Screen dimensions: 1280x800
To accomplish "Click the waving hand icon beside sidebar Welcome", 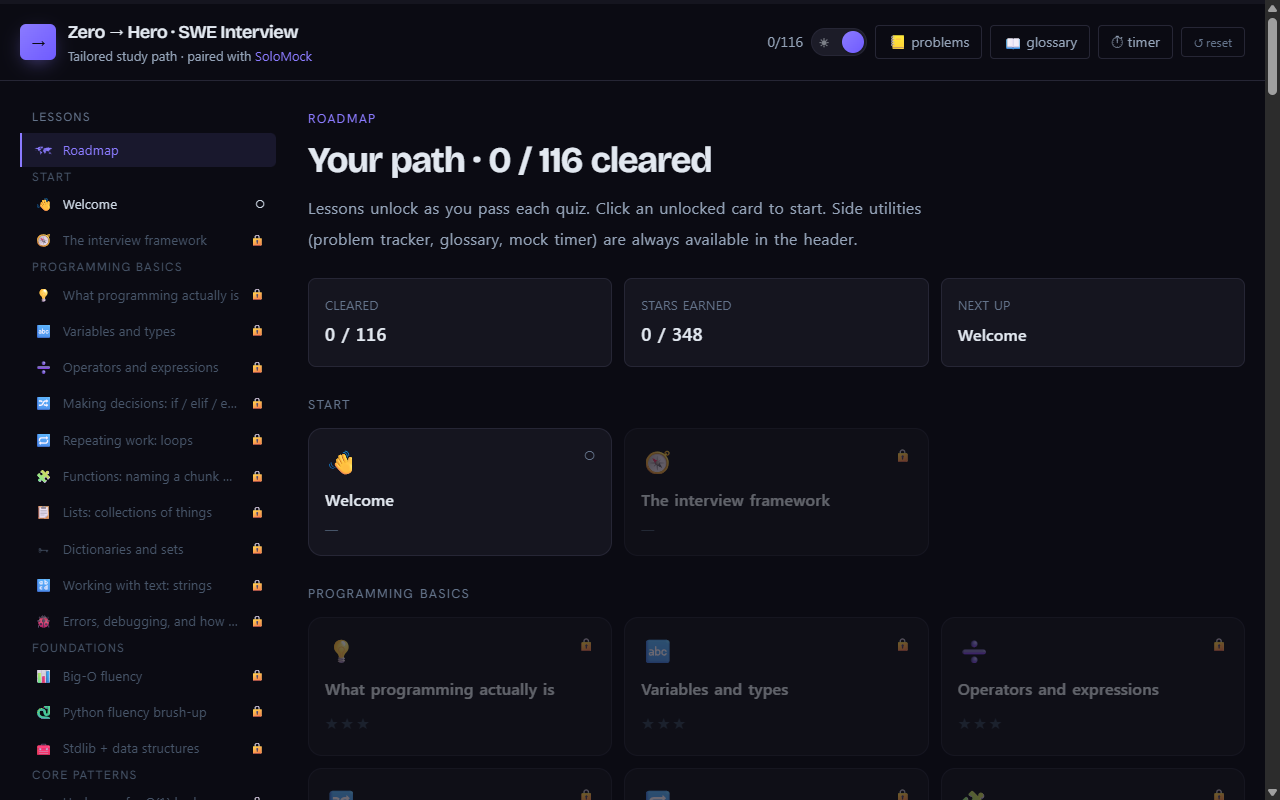I will pyautogui.click(x=43, y=204).
